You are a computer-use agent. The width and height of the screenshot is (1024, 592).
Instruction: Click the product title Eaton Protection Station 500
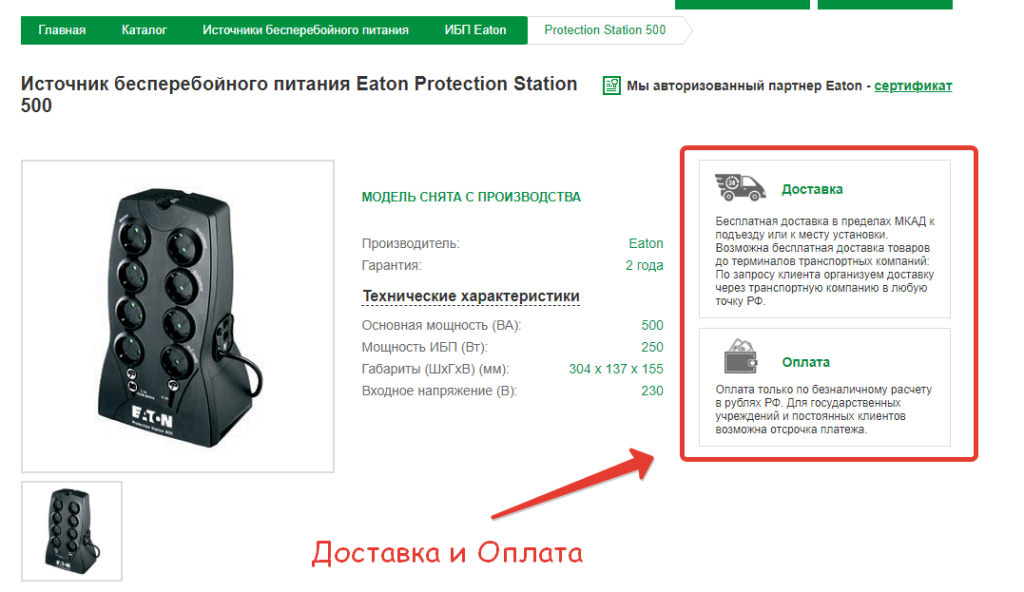(299, 95)
